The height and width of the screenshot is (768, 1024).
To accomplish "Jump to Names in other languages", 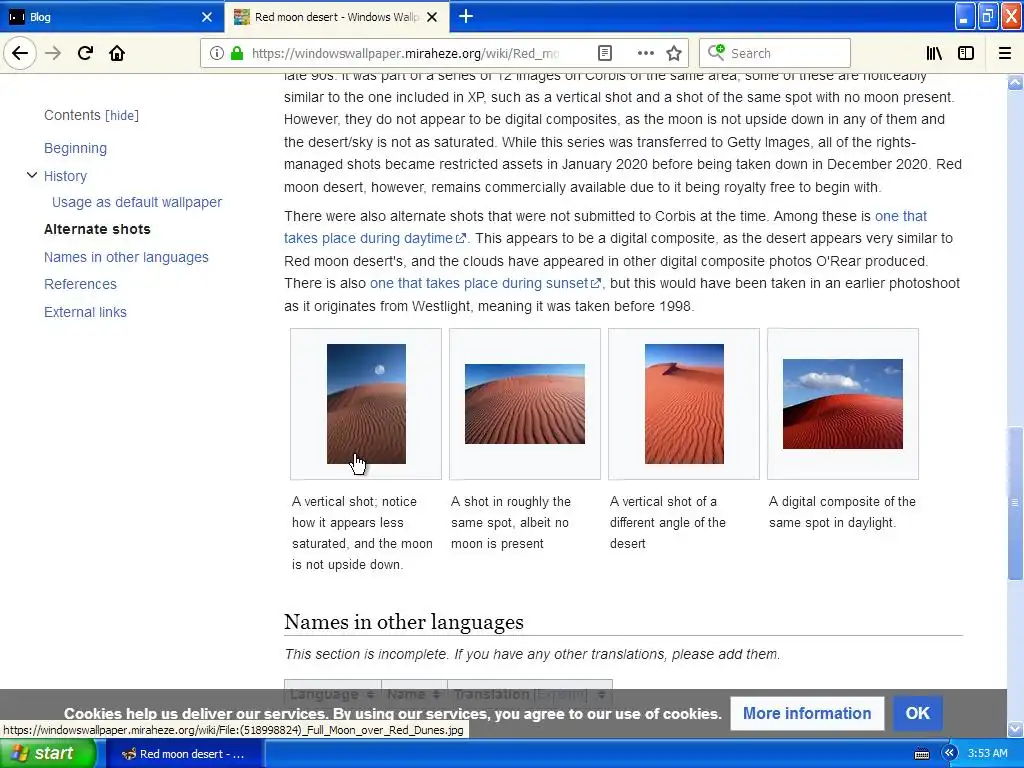I will point(126,257).
